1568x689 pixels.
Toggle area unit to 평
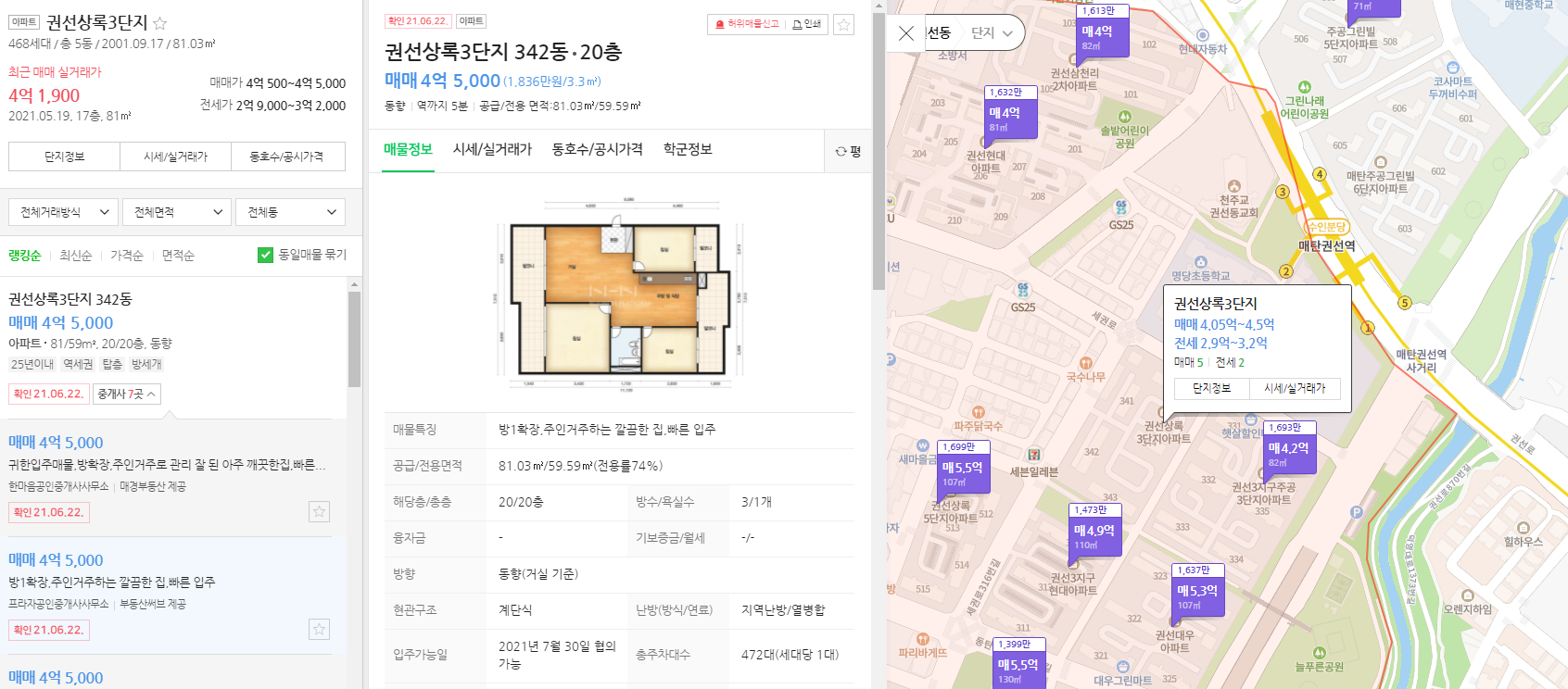pos(848,151)
